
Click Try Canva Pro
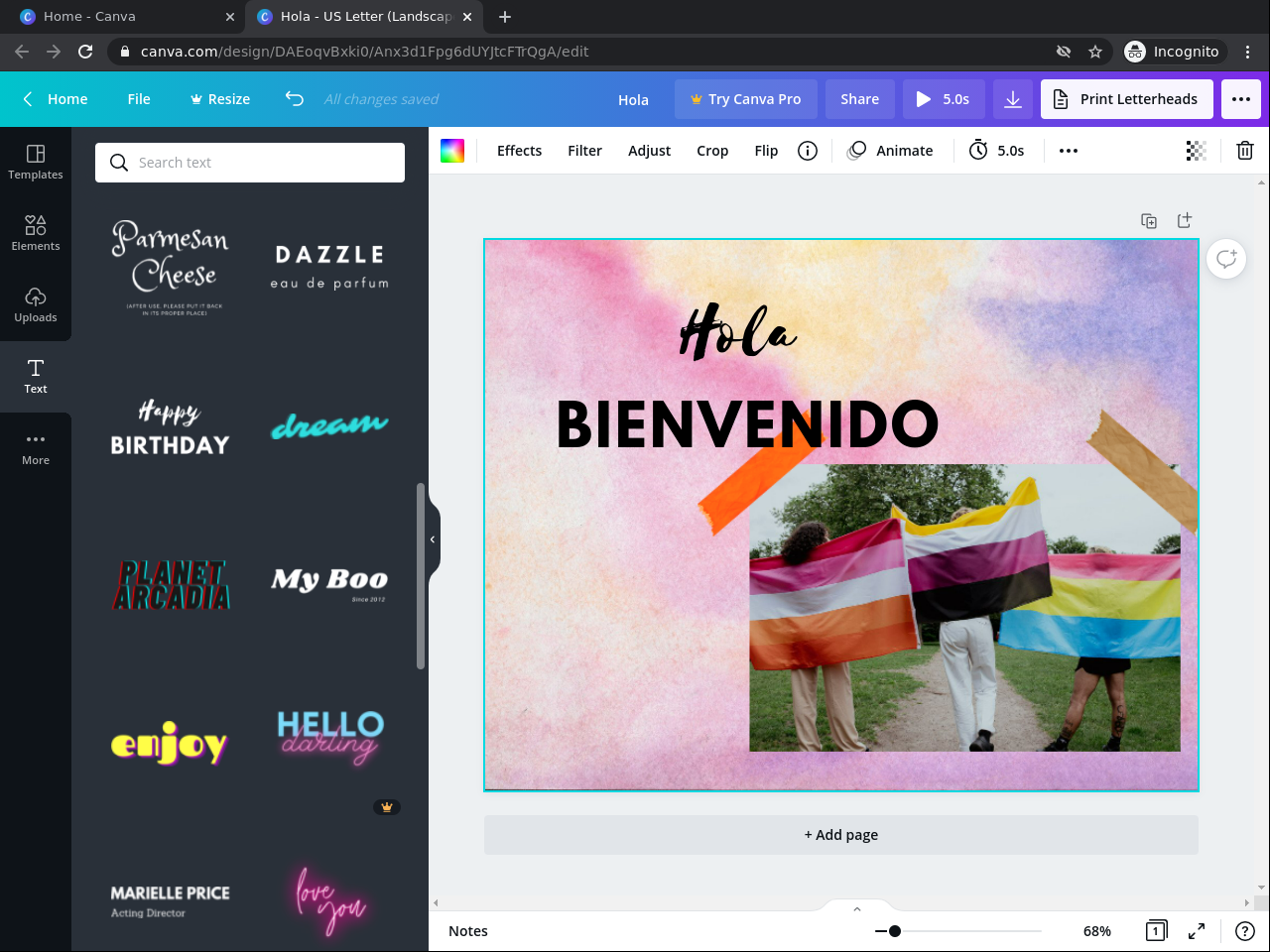(x=746, y=99)
